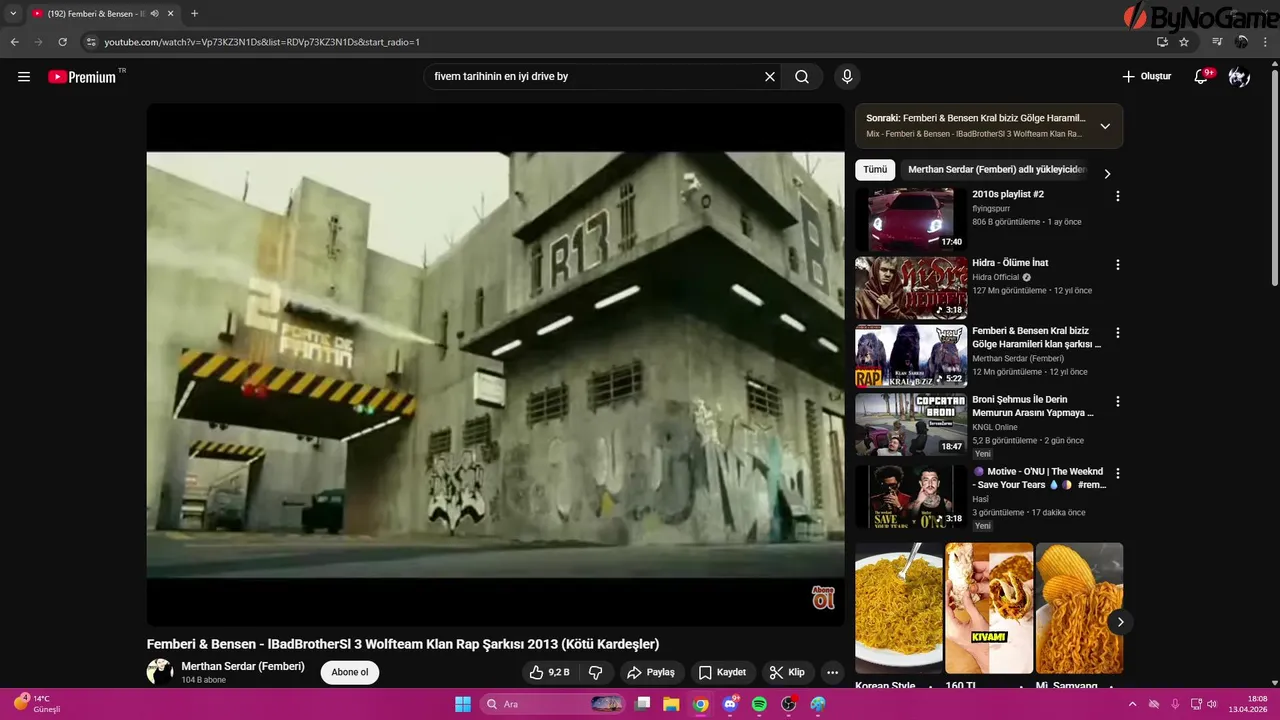Image resolution: width=1280 pixels, height=720 pixels.
Task: Install app icon in address bar
Action: 1162,42
